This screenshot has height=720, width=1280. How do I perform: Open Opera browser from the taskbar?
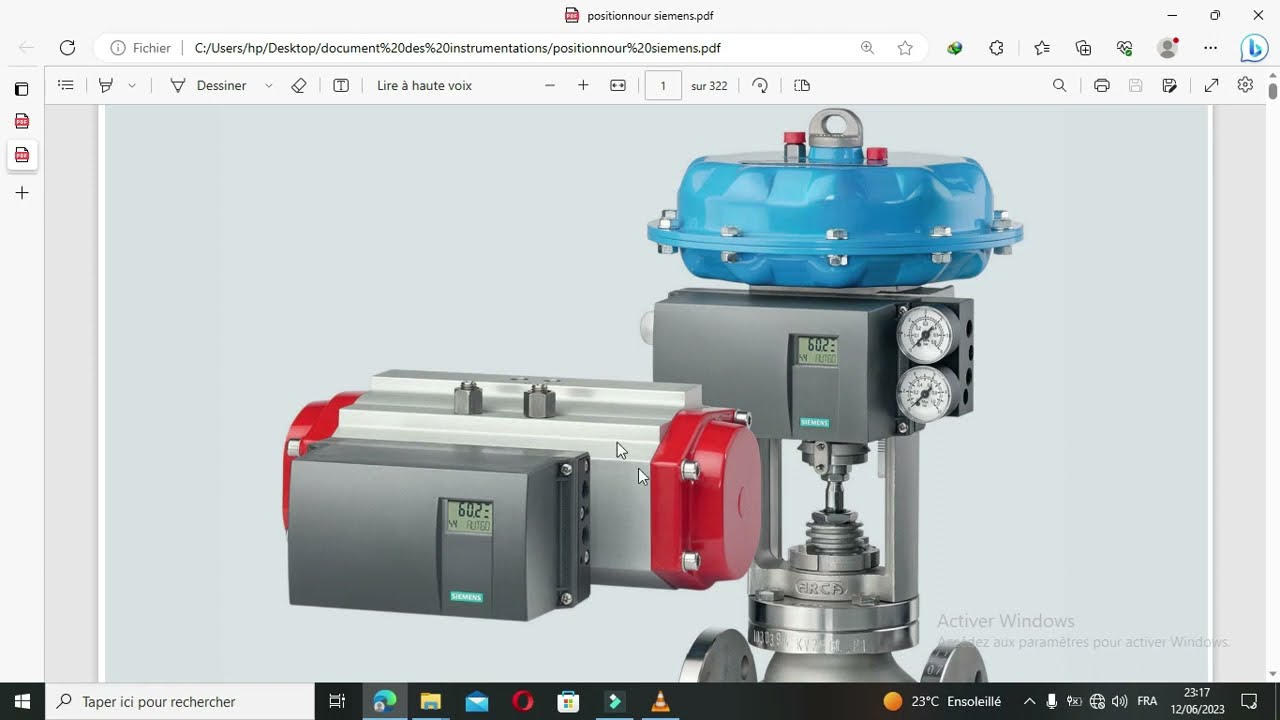point(522,702)
